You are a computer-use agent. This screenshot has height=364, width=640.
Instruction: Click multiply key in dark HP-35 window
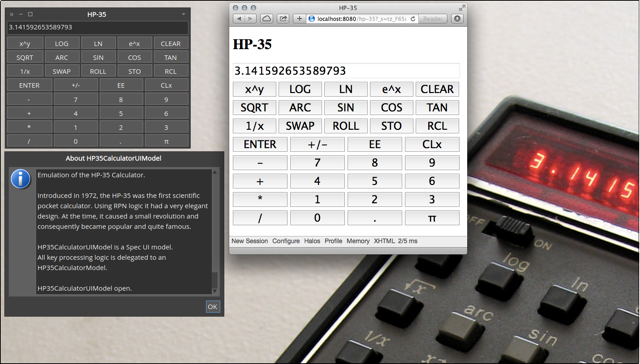29,127
